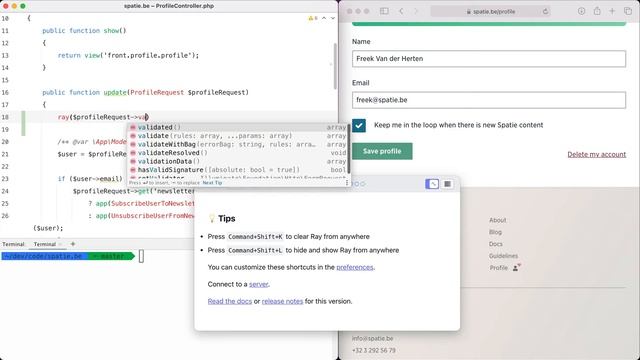Select the first Ray view toggle button
This screenshot has width=640, height=360.
(x=432, y=184)
